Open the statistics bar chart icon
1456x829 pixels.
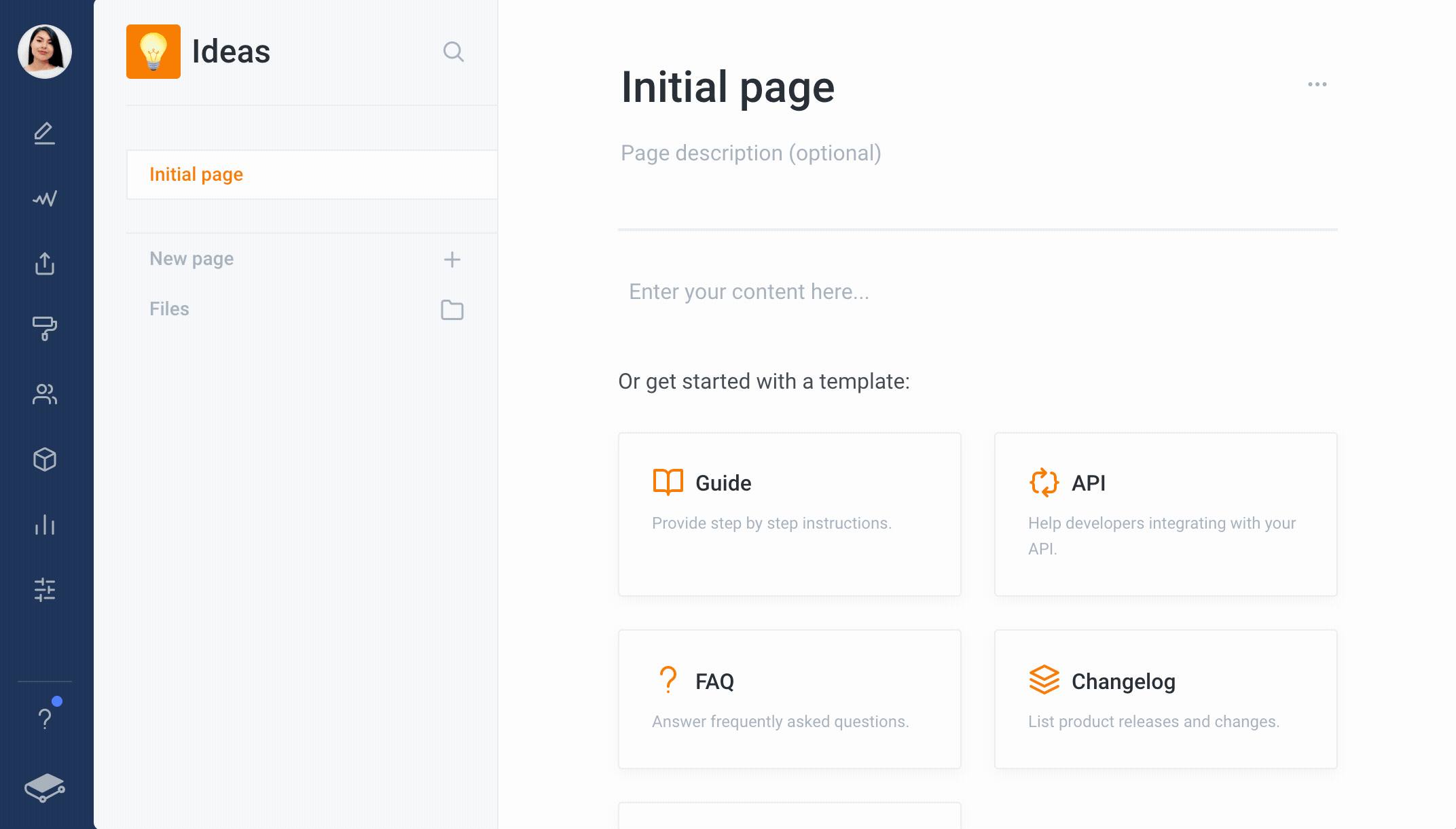[x=44, y=525]
